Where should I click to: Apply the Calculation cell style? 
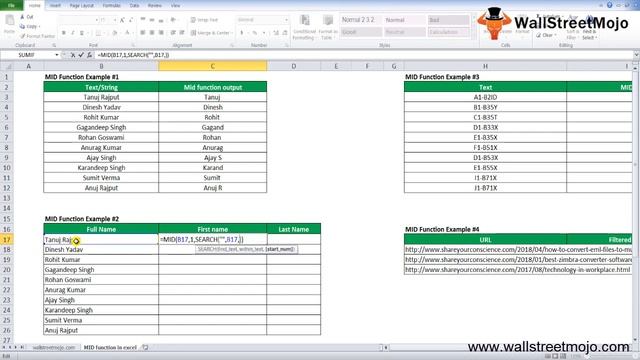[x=448, y=32]
